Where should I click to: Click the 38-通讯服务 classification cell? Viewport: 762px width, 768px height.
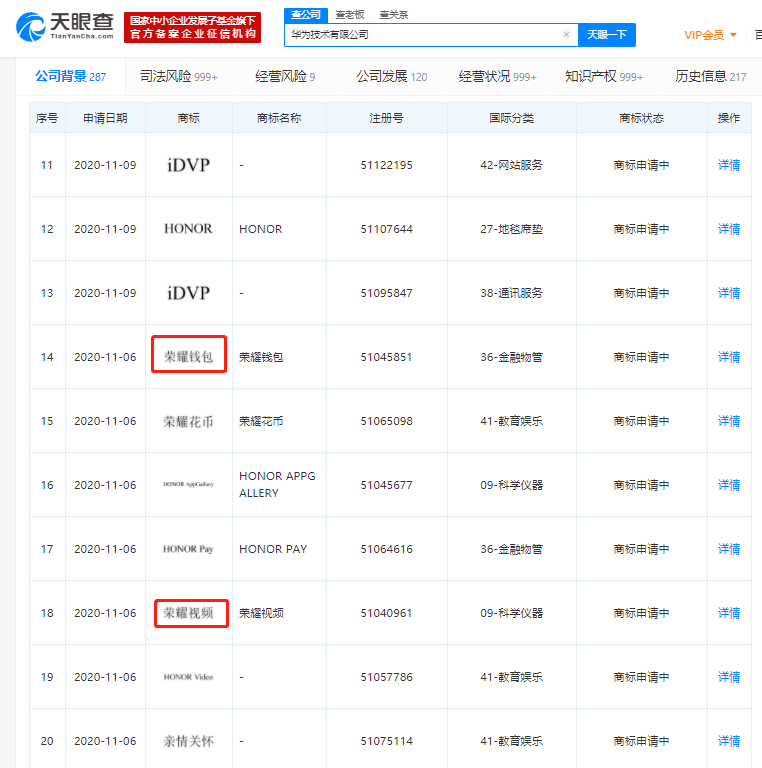511,293
